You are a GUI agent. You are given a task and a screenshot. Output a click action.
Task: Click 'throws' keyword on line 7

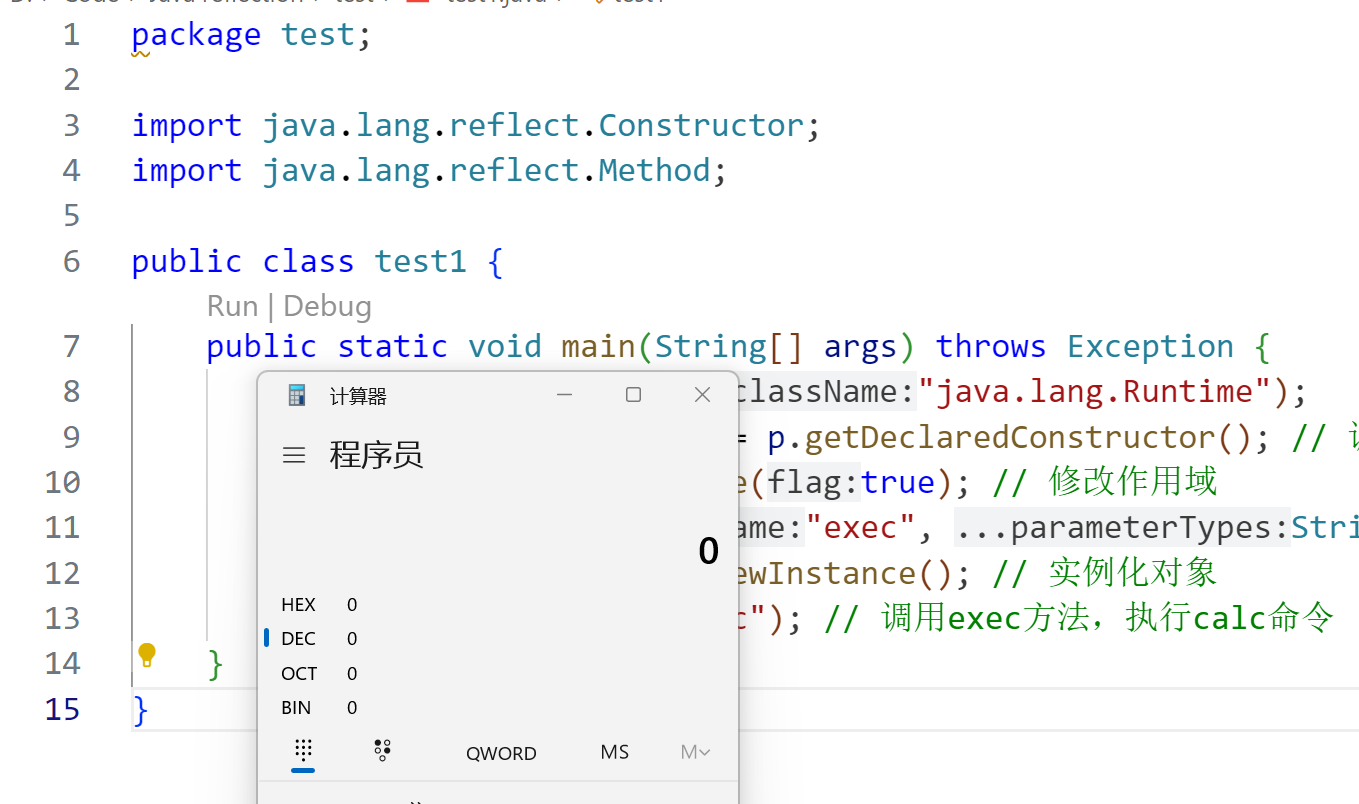tap(991, 347)
